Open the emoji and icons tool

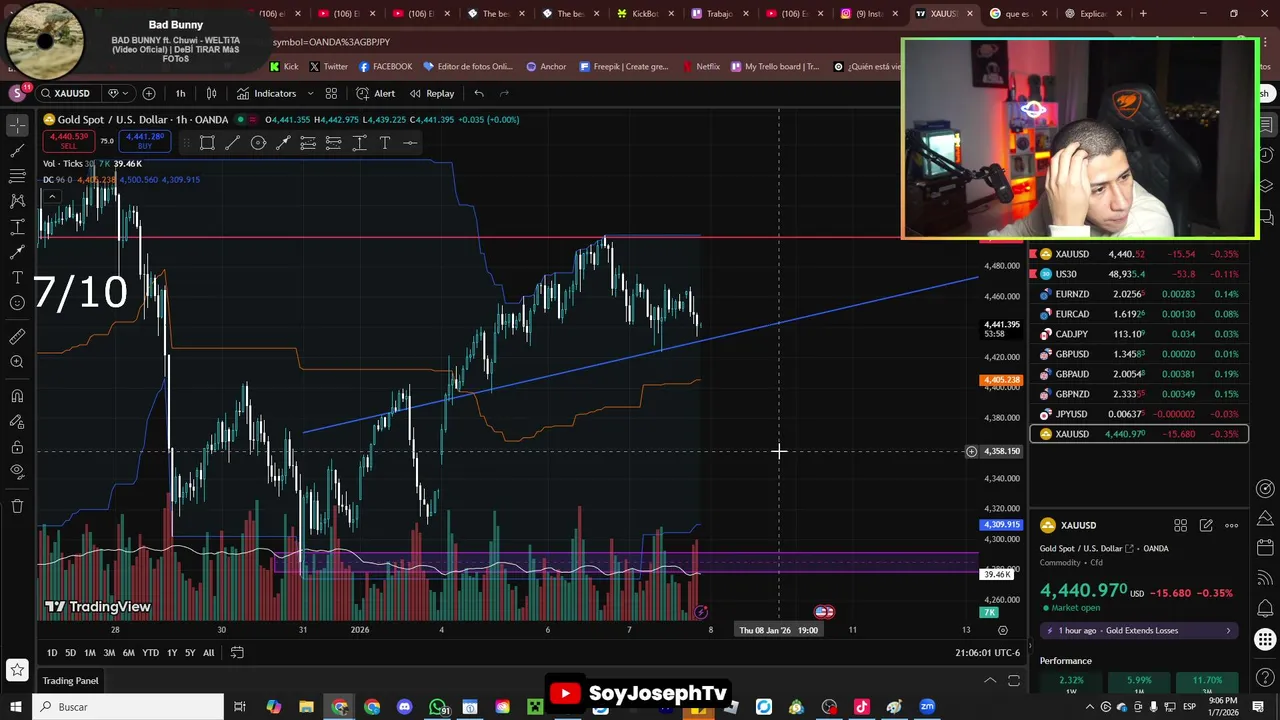tap(17, 302)
